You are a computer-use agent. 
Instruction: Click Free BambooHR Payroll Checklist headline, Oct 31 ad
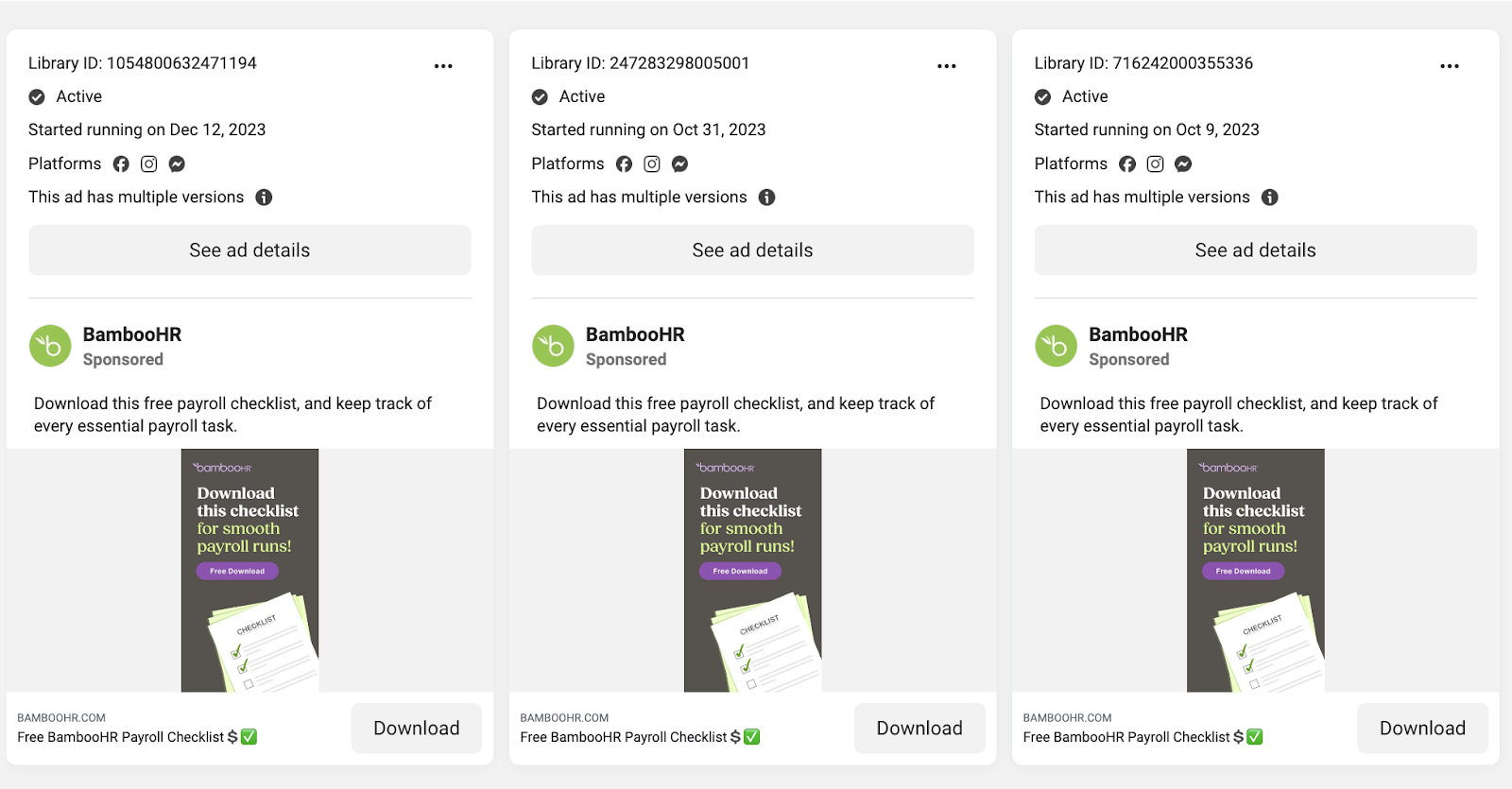[640, 737]
